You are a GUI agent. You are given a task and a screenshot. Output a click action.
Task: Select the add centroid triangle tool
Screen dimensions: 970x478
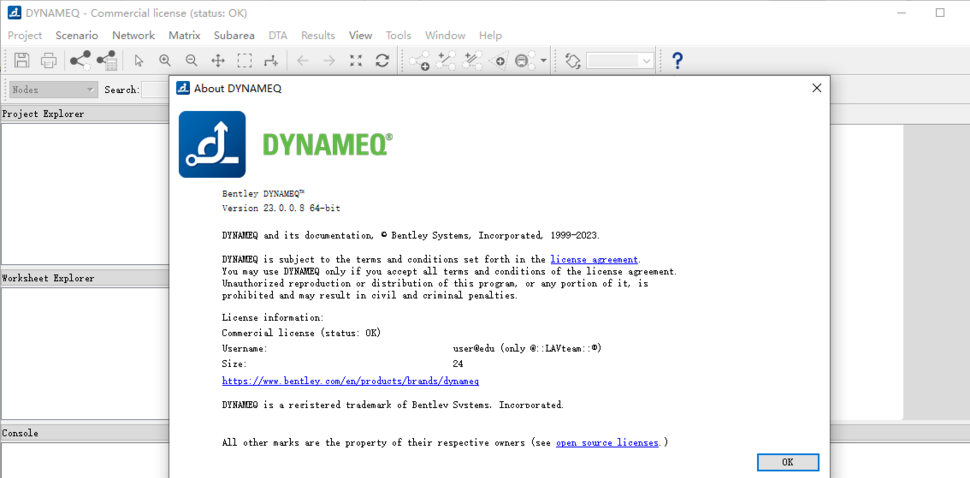(498, 61)
